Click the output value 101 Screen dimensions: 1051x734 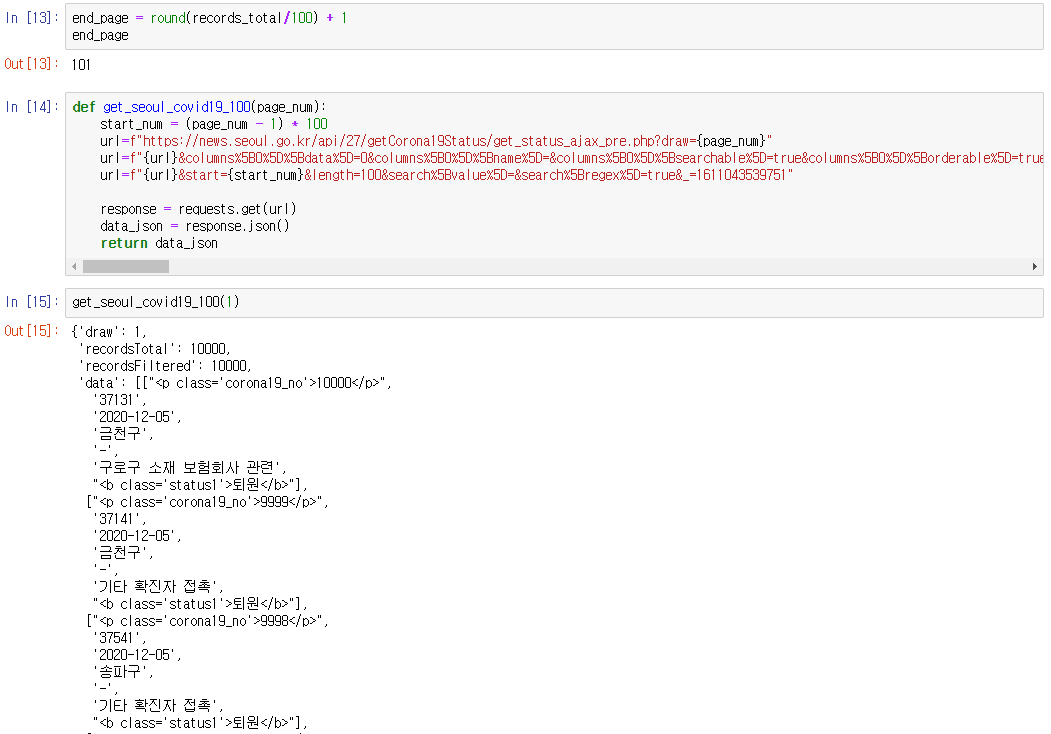coord(81,65)
